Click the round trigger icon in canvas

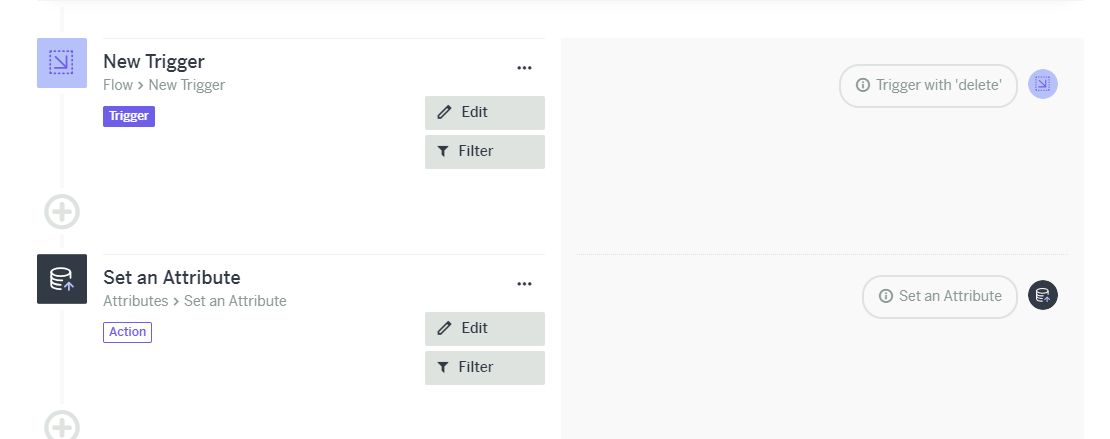tap(1043, 84)
